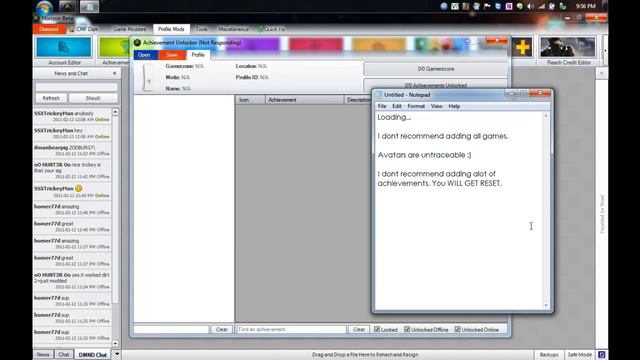
Task: Open the Notepad View menu
Action: pyautogui.click(x=436, y=106)
